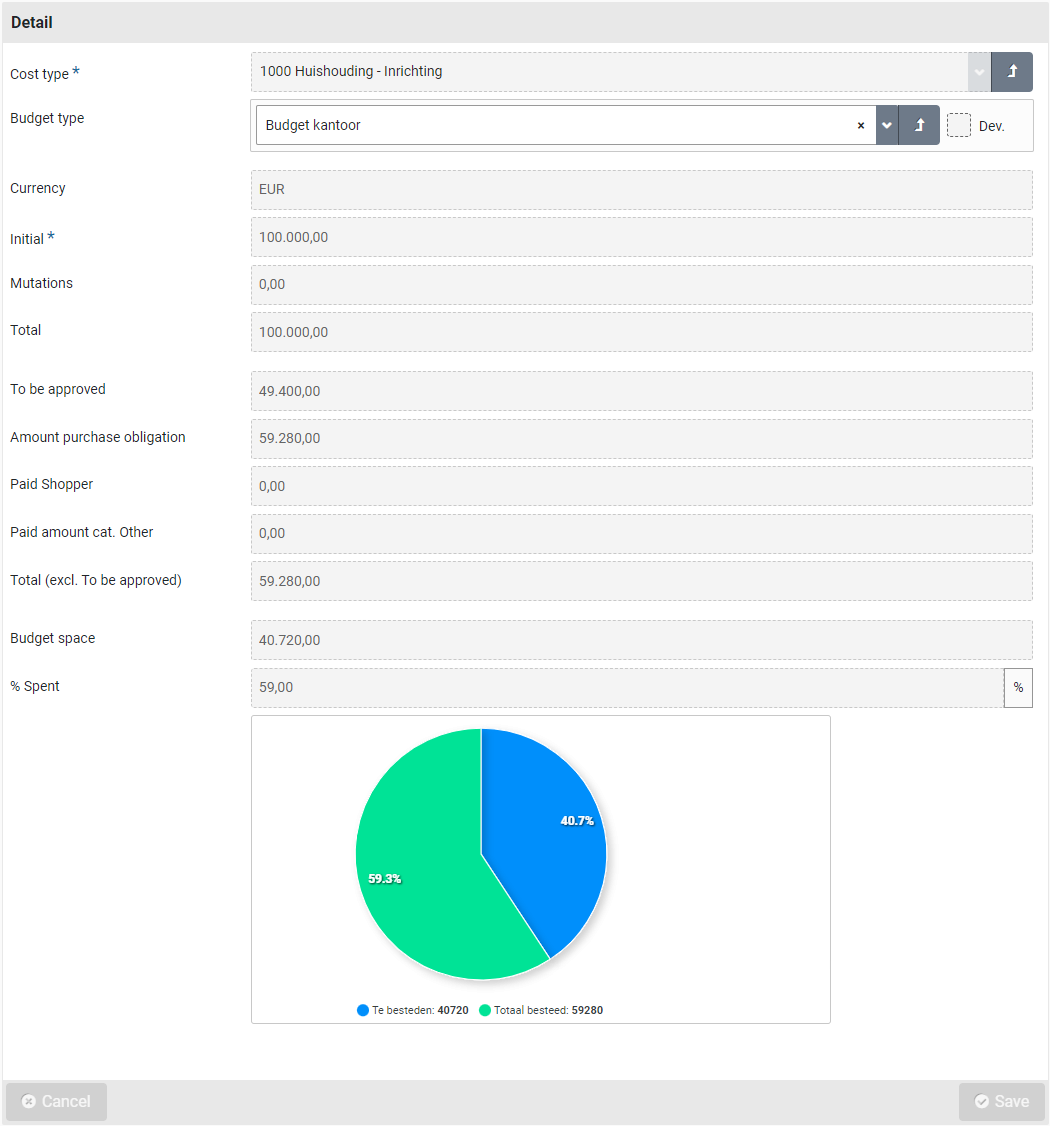
Task: Click the To be approved field
Action: coord(640,391)
